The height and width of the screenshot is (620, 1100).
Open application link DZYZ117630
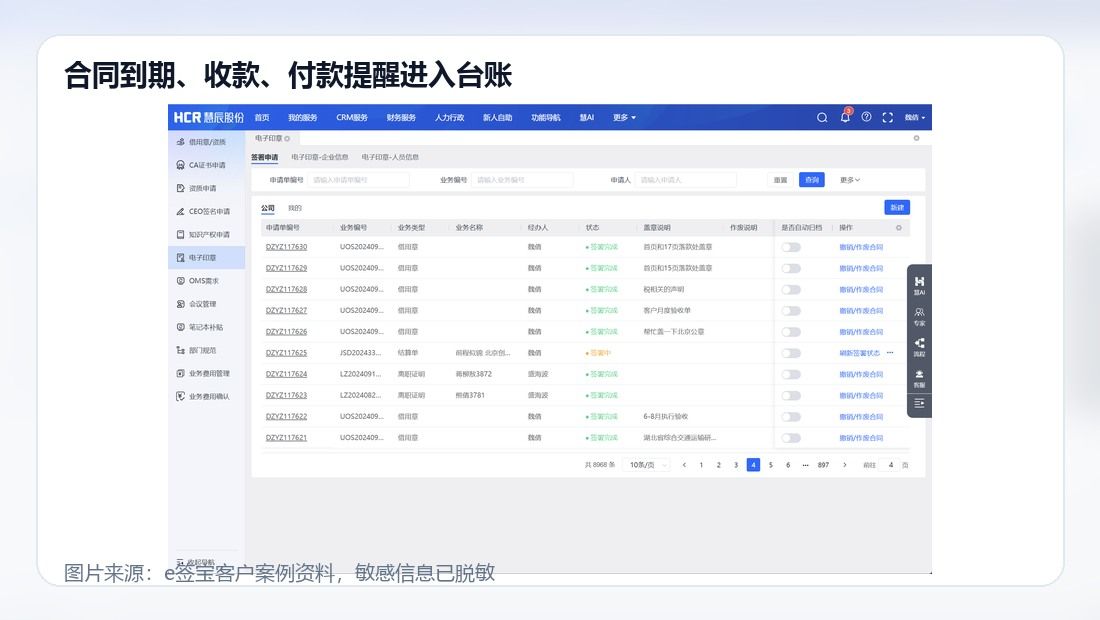pos(286,247)
